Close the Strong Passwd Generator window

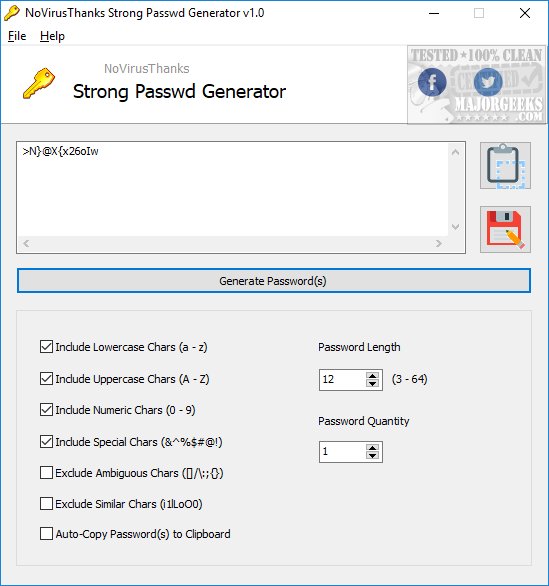(525, 13)
